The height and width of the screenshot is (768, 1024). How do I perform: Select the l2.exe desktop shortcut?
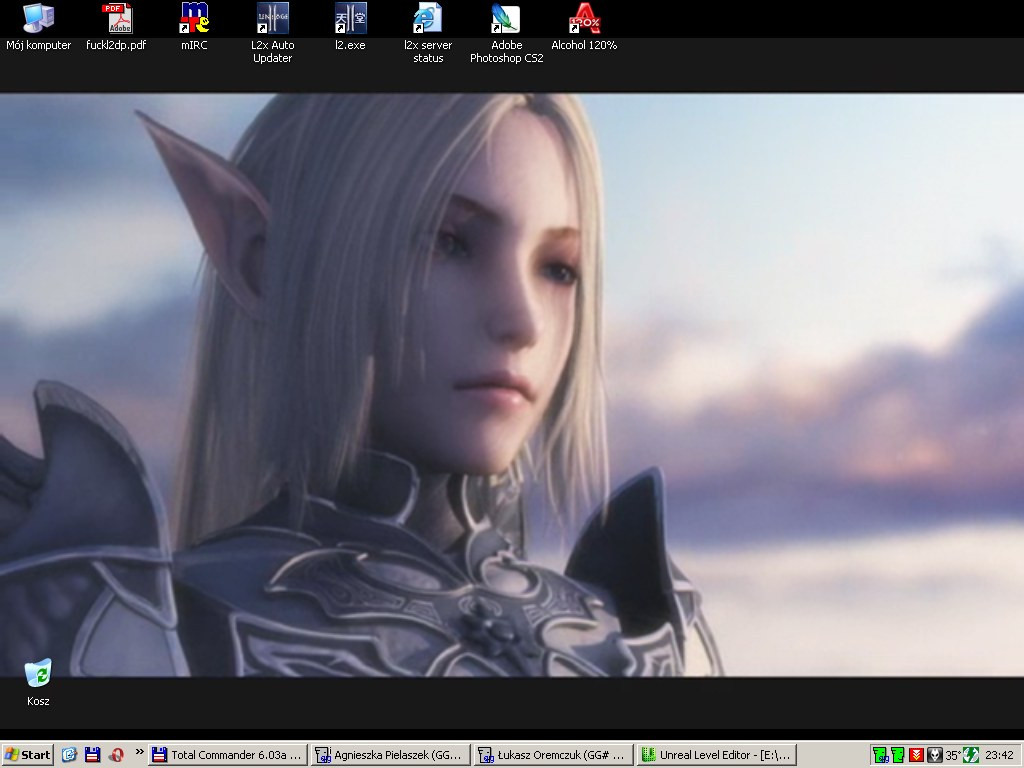coord(350,27)
